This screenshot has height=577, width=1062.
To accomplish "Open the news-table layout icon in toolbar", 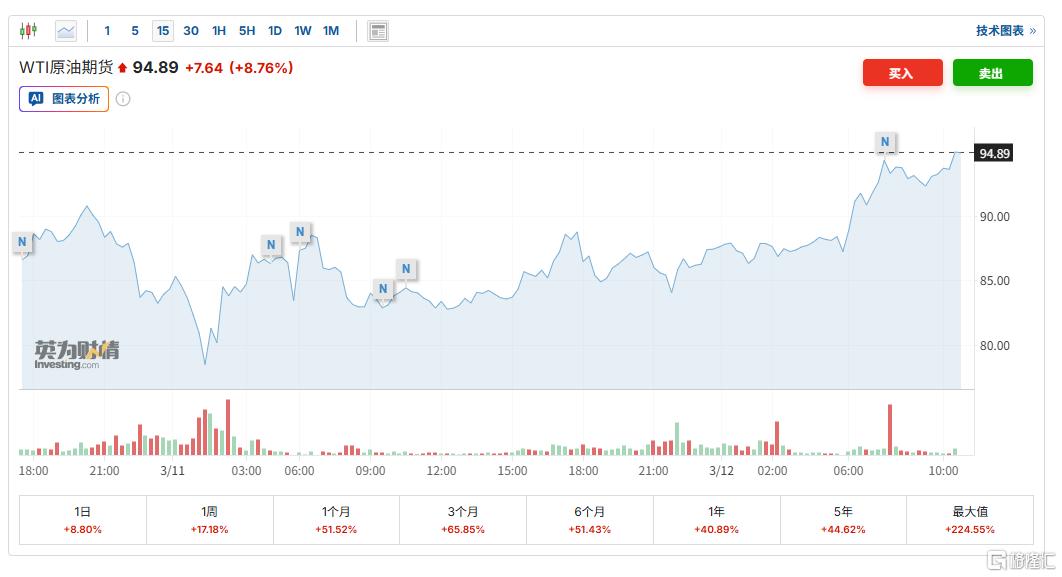I will click(x=378, y=31).
